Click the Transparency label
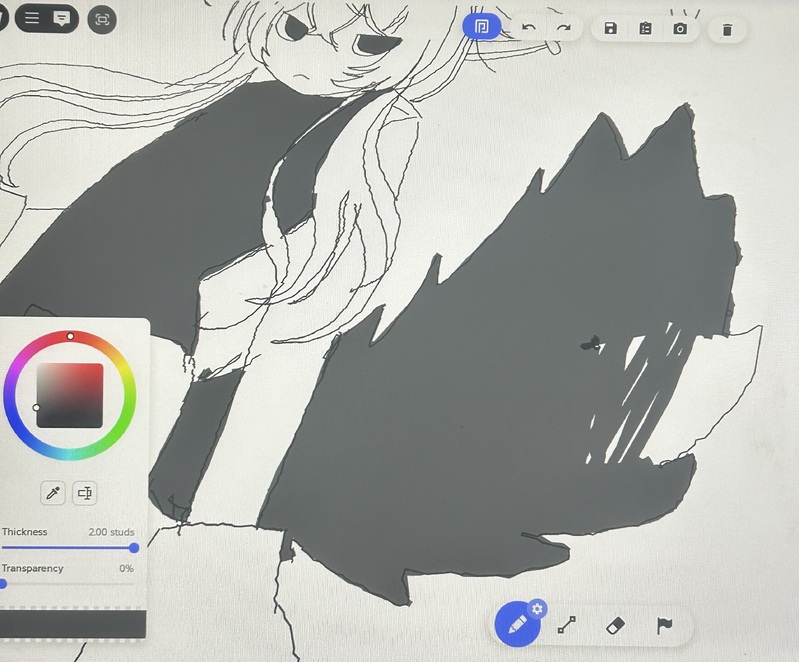The width and height of the screenshot is (799, 662). pyautogui.click(x=32, y=568)
